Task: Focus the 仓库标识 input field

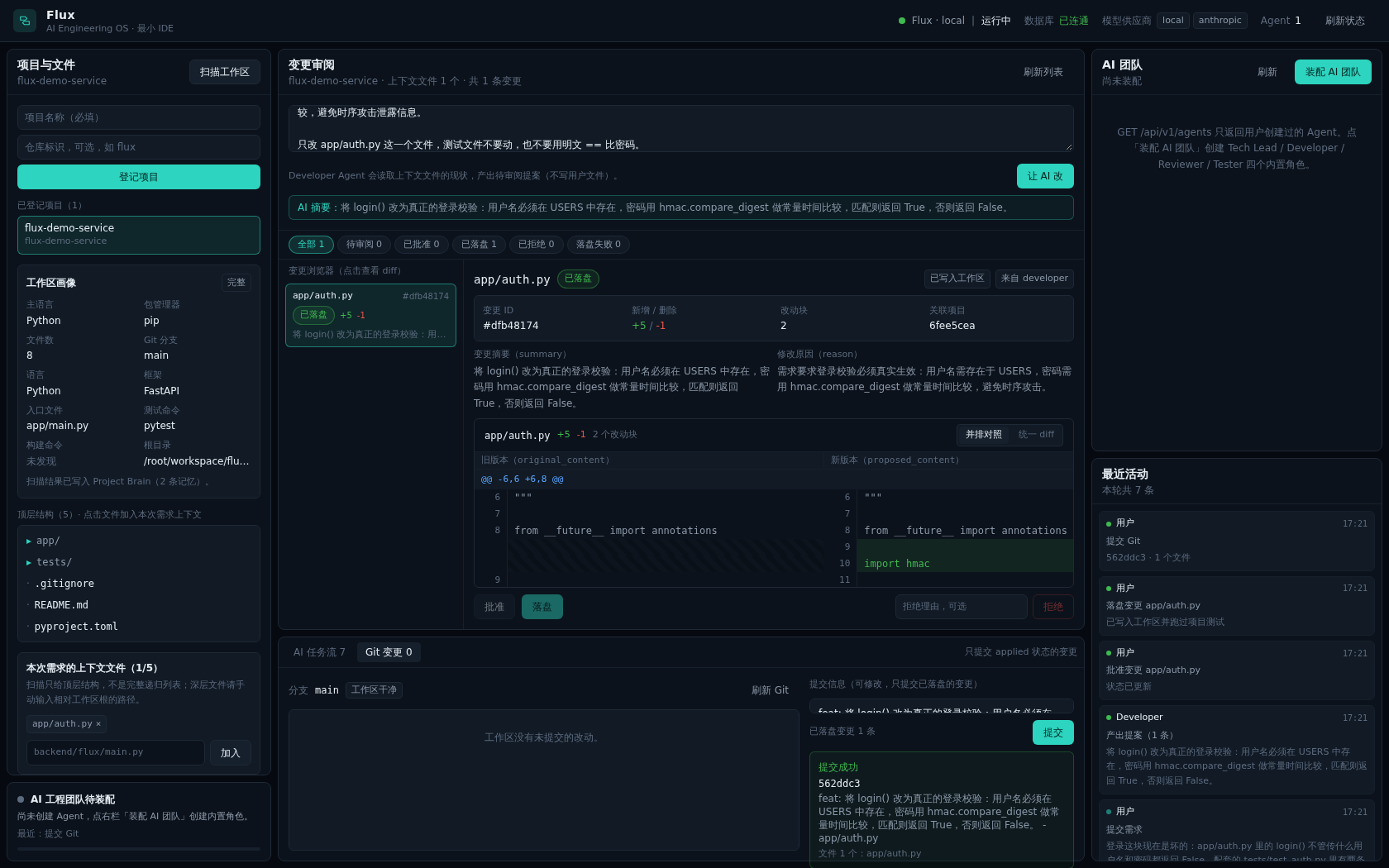Action: [x=139, y=147]
